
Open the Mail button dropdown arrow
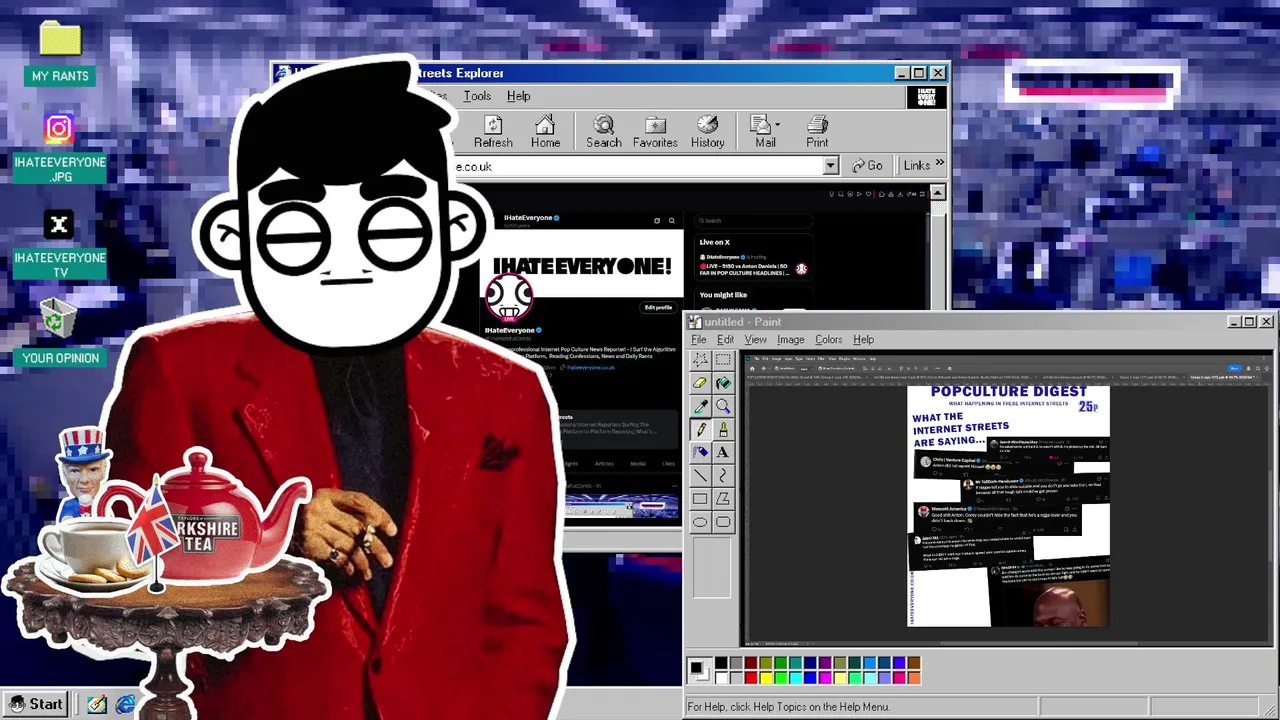(x=777, y=125)
